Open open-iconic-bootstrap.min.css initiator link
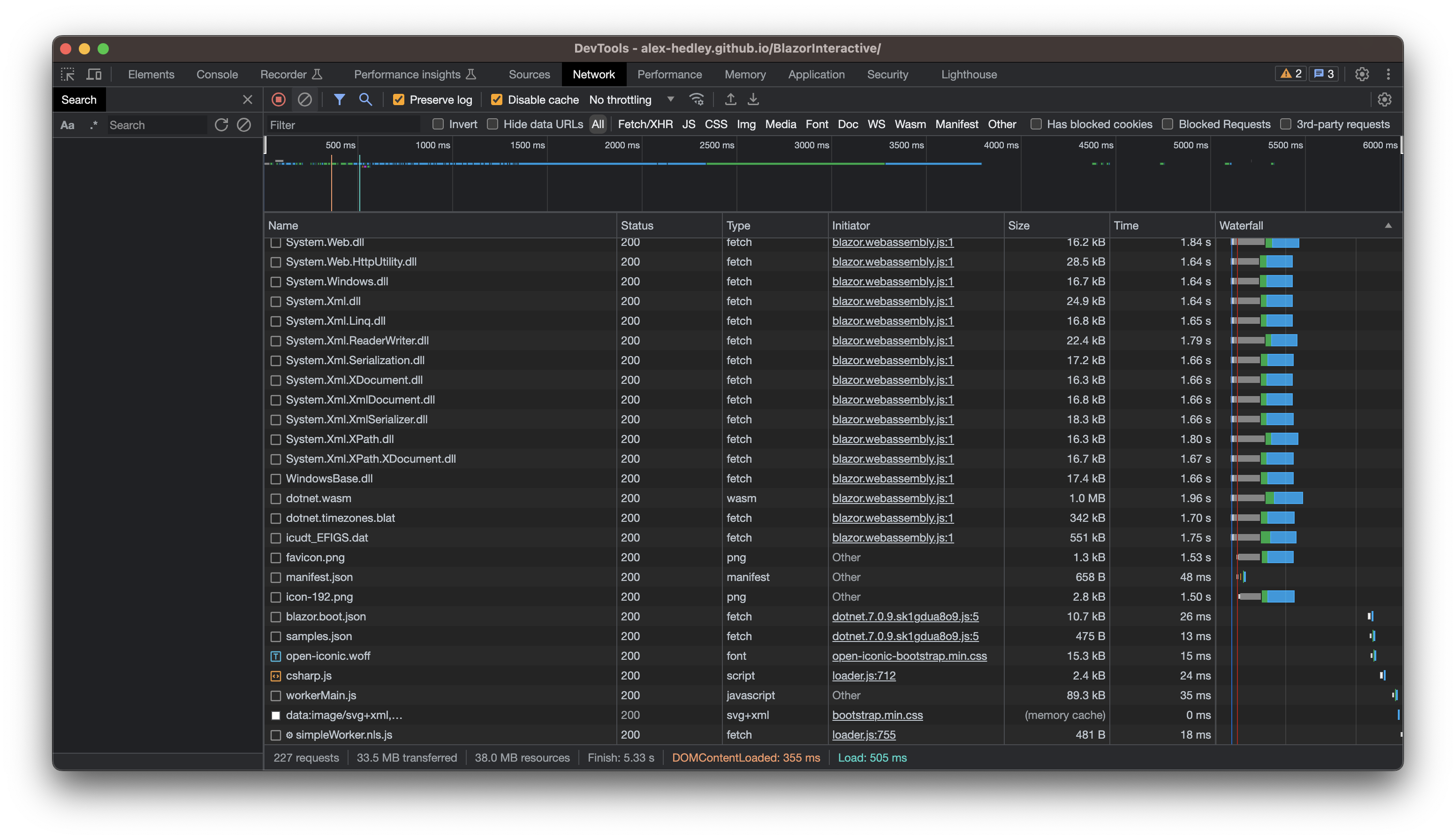This screenshot has width=1456, height=840. pyautogui.click(x=910, y=656)
